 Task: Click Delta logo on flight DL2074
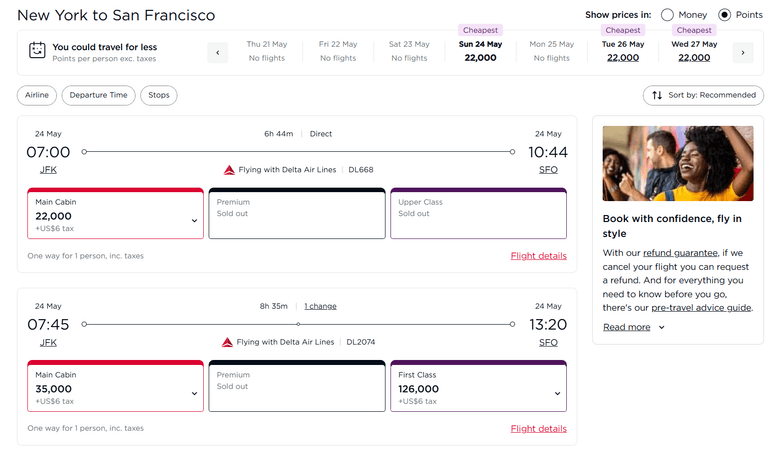pyautogui.click(x=228, y=342)
